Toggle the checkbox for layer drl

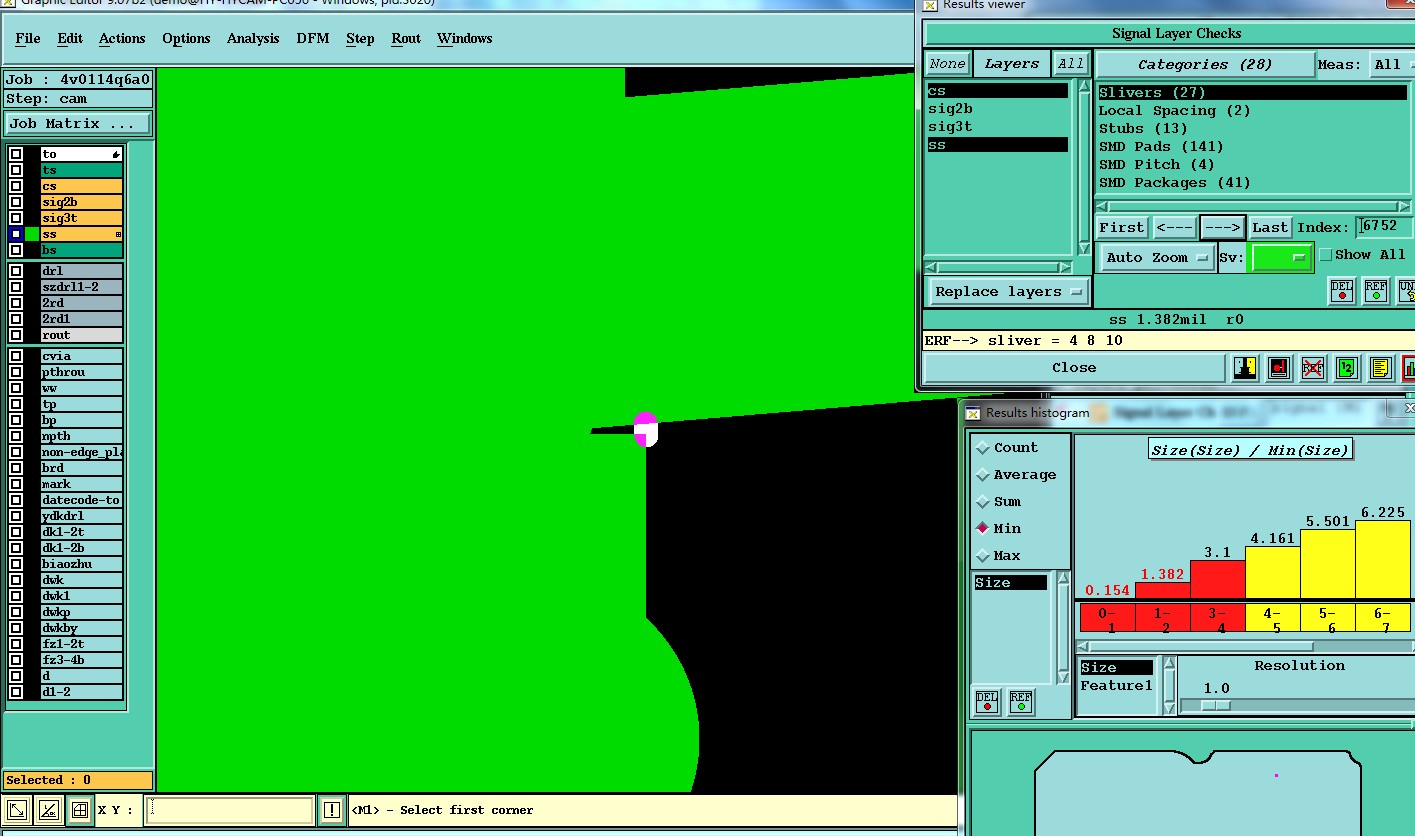pyautogui.click(x=16, y=271)
